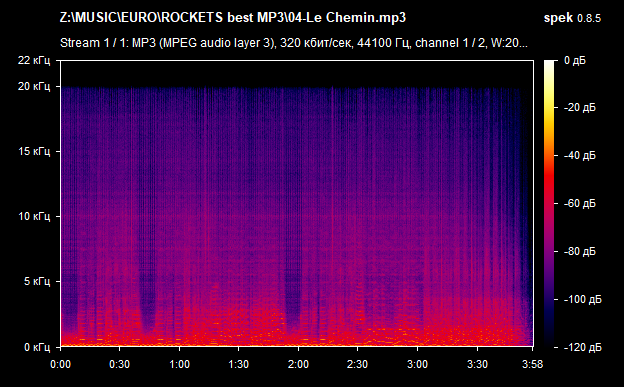Click the file path title ending in 04-Le Chemin.mp3
The height and width of the screenshot is (387, 624).
click(233, 18)
